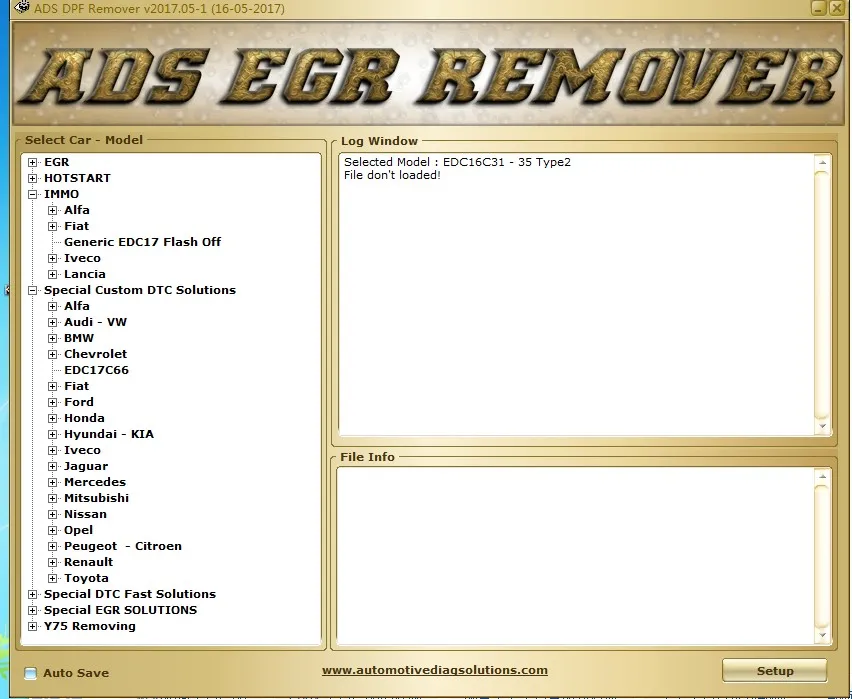Collapse the IMMO branch
The width and height of the screenshot is (852, 699).
32,193
